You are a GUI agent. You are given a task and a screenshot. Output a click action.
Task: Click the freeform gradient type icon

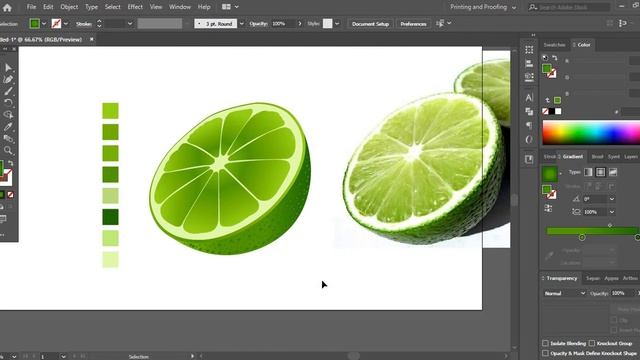pyautogui.click(x=613, y=172)
